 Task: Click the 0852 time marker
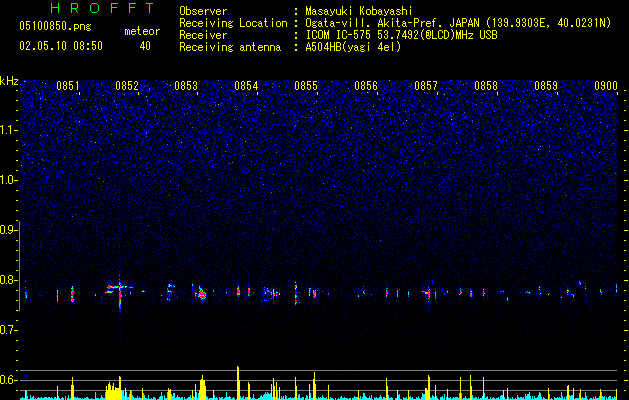coord(127,86)
